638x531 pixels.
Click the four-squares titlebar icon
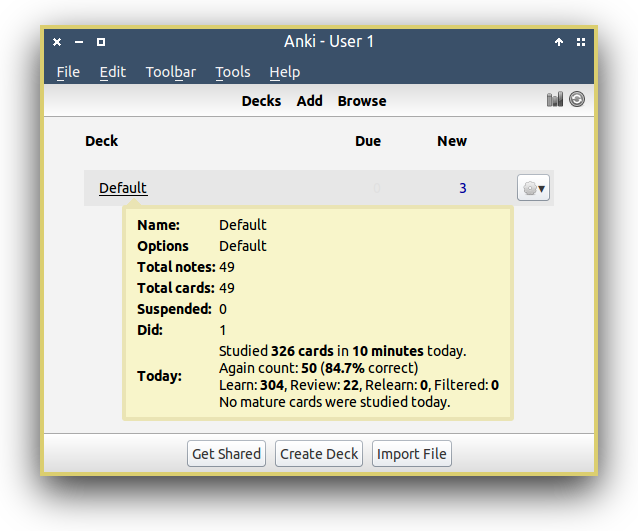pos(581,42)
